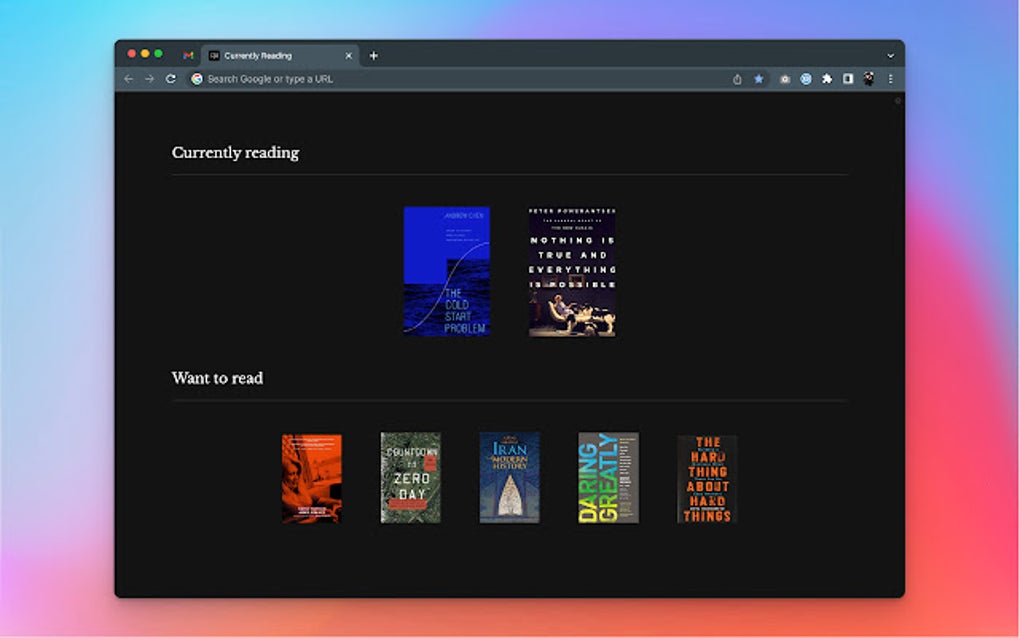This screenshot has height=638, width=1020.
Task: Click the Gmail pinned tab icon
Action: click(x=189, y=56)
